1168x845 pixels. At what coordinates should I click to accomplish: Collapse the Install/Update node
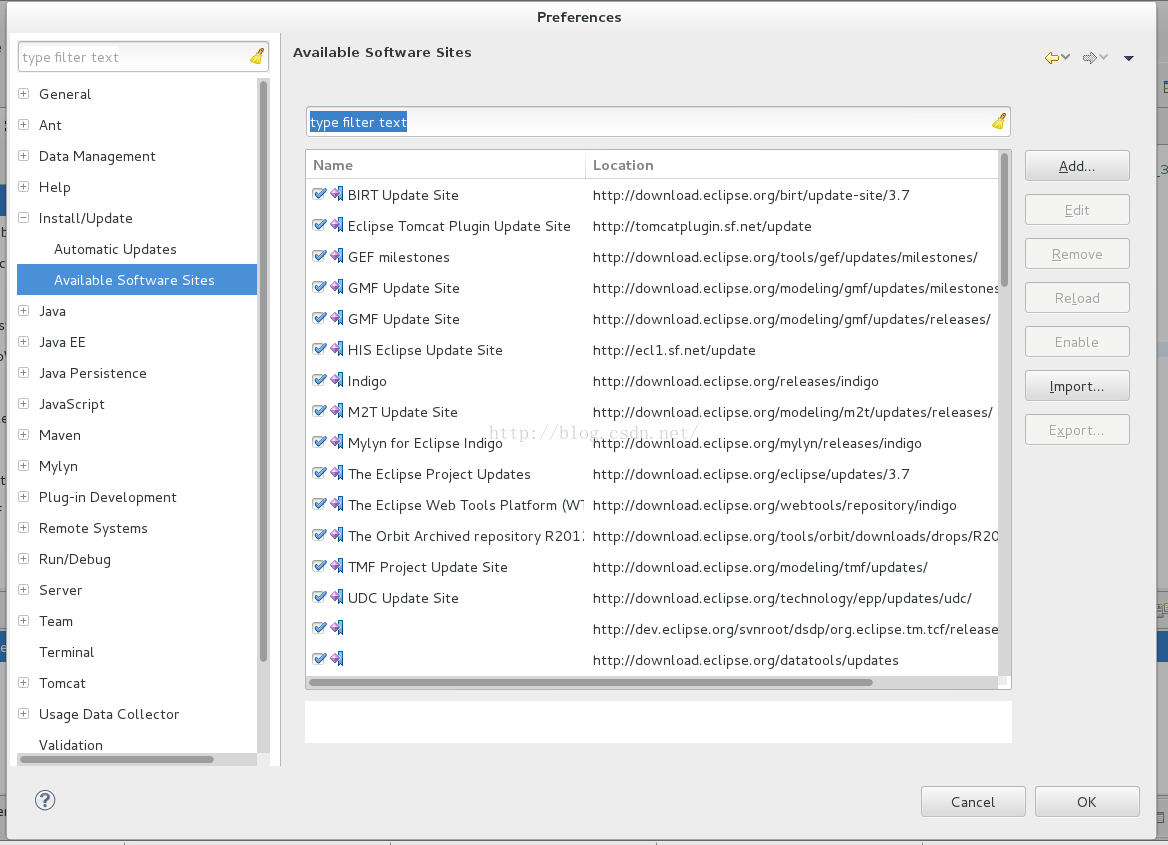click(24, 218)
